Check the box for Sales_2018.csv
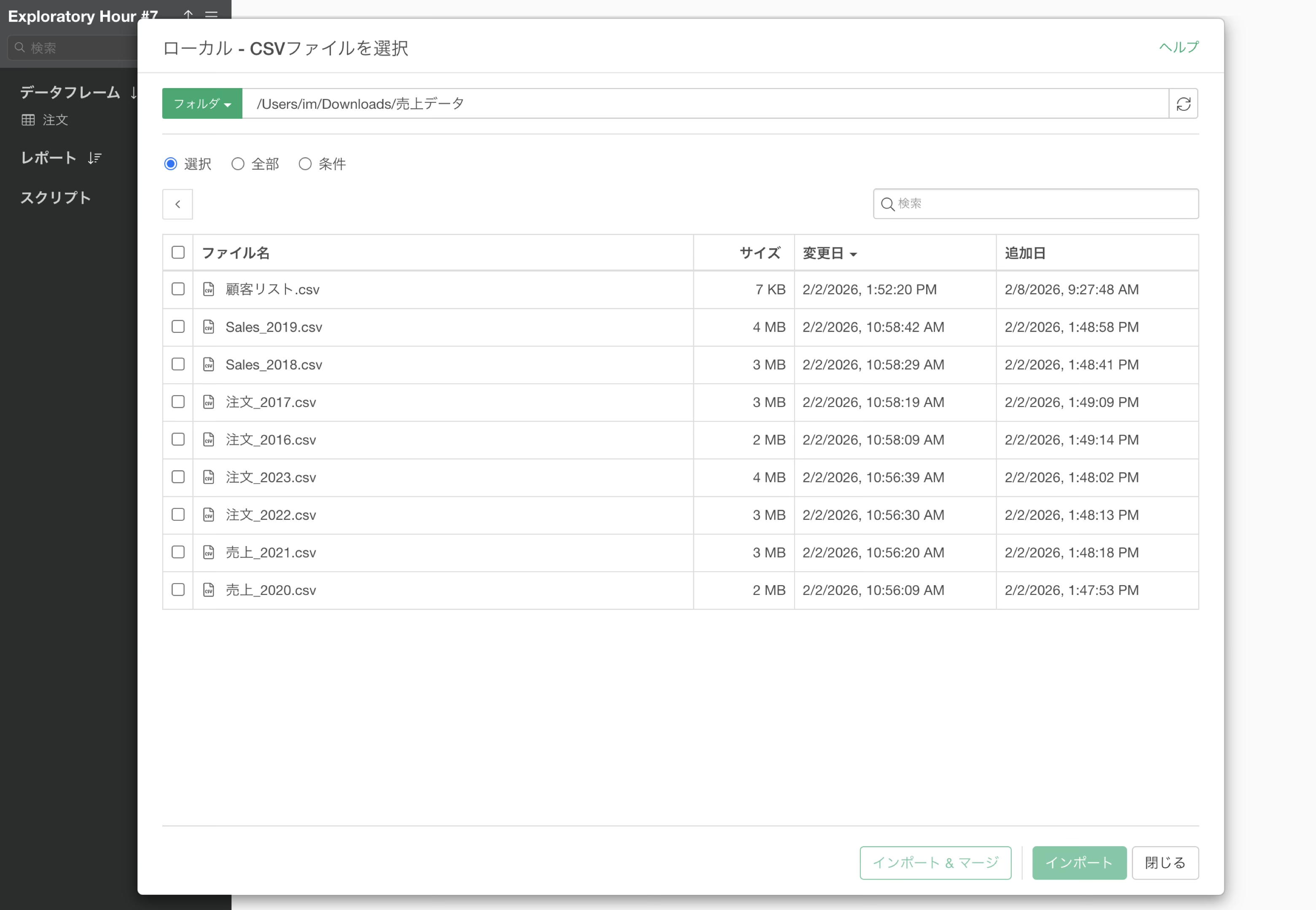Screen dimensions: 1316x910 178,364
